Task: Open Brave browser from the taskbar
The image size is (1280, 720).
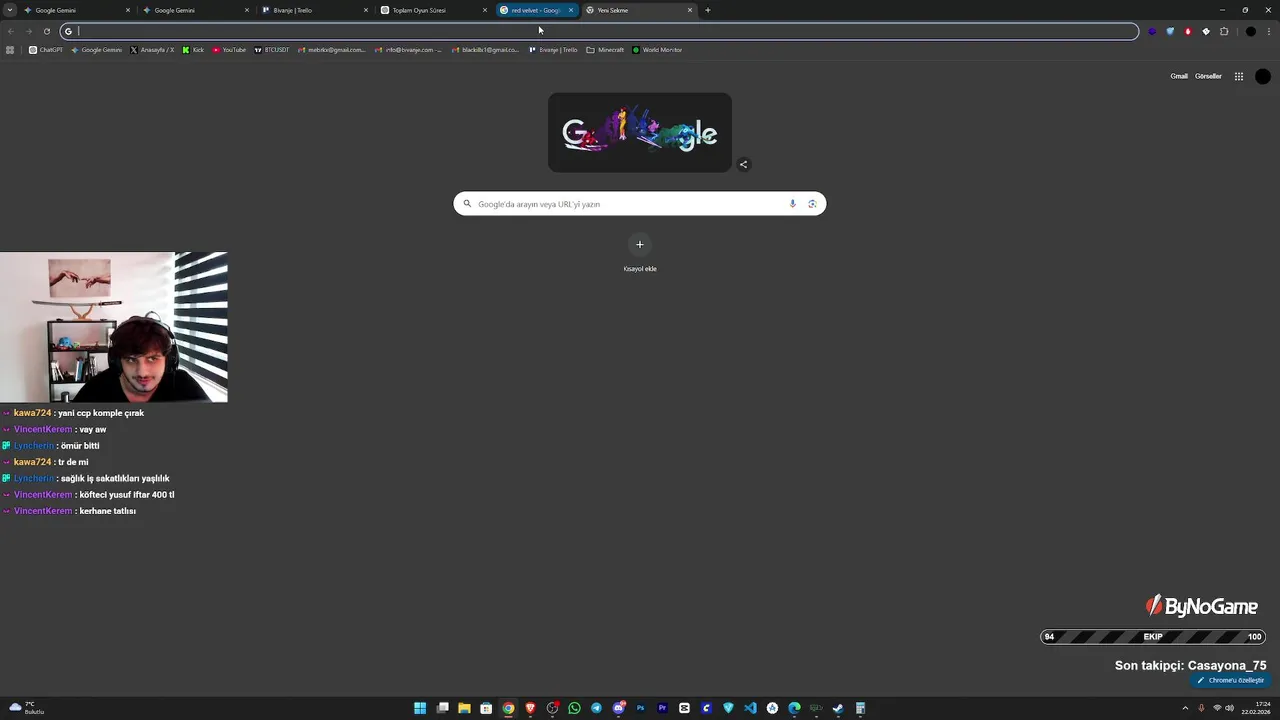Action: click(530, 708)
